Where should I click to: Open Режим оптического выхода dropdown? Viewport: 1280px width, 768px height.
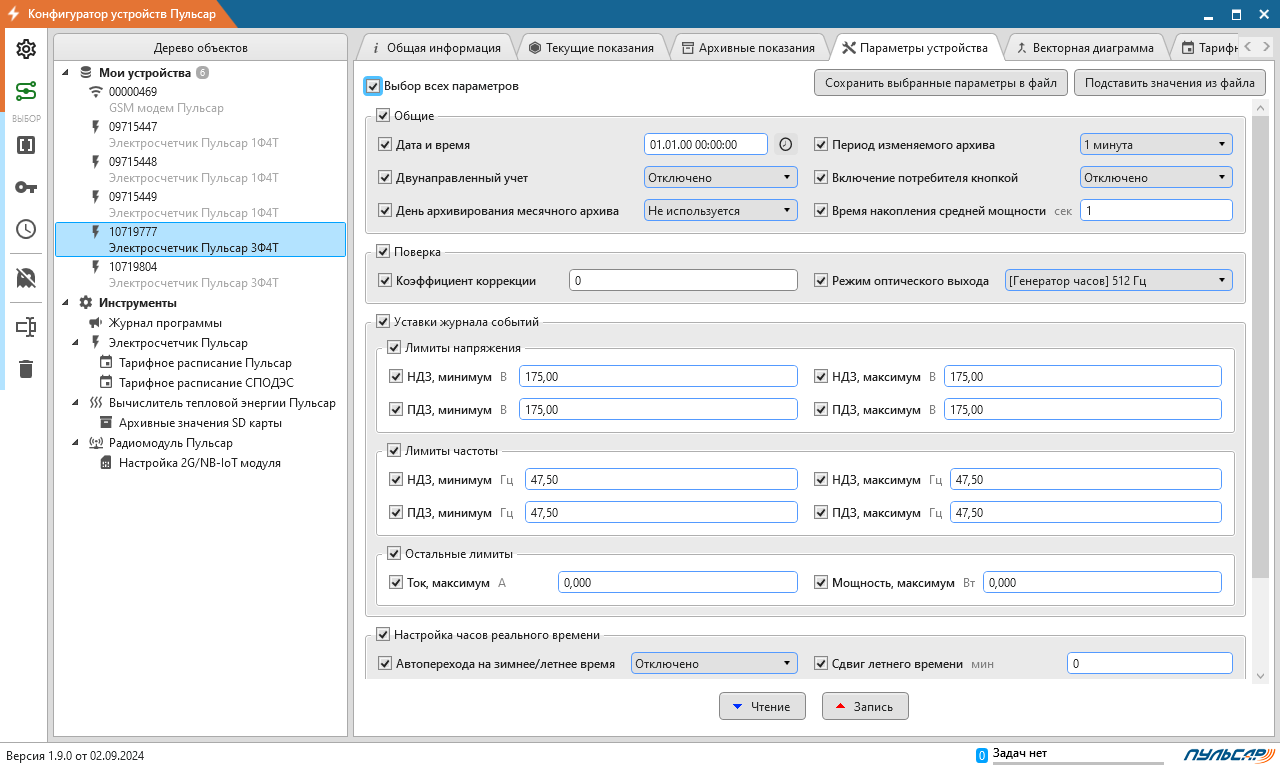pos(1119,280)
